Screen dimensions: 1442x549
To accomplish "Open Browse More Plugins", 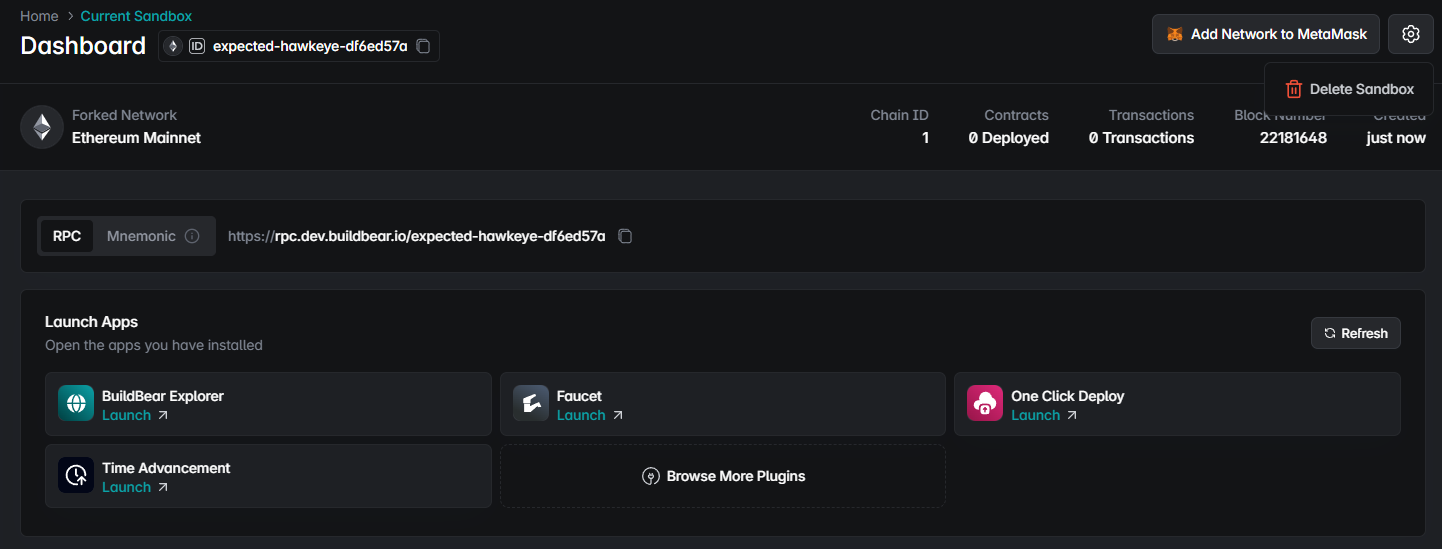I will (723, 476).
